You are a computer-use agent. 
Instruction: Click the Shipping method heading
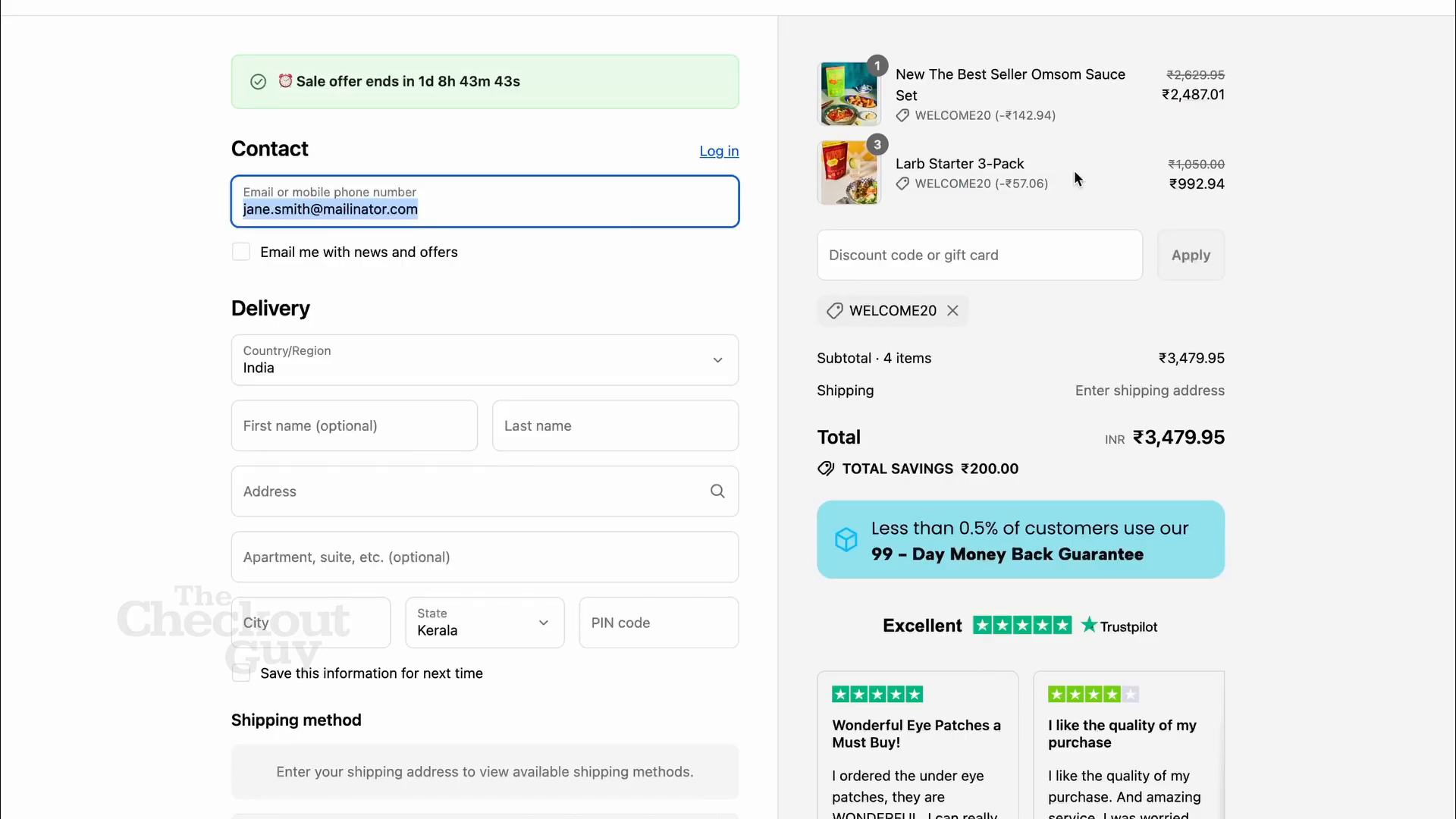click(296, 720)
